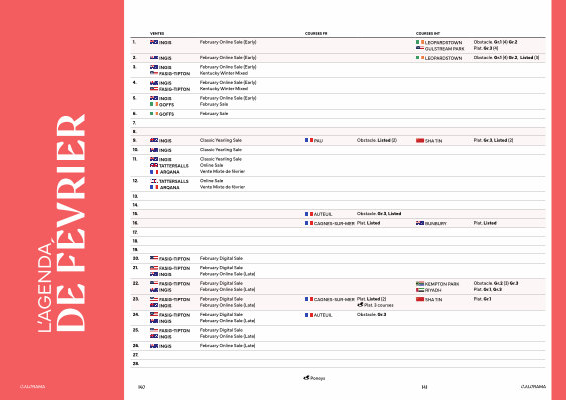The width and height of the screenshot is (566, 400).
Task: Click Obstacle Gr.3, Listed in row 15
Action: click(379, 214)
